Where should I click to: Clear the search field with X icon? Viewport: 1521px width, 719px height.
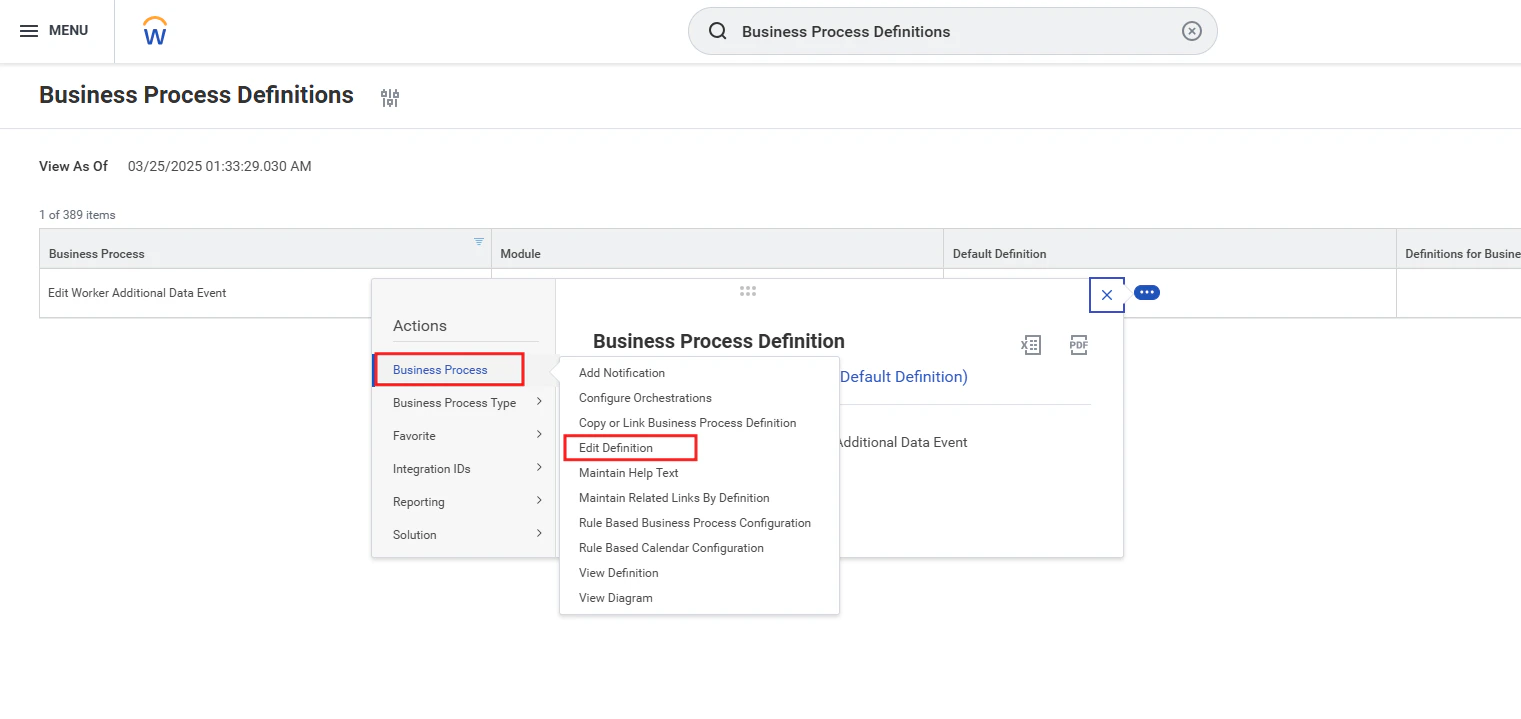coord(1191,31)
